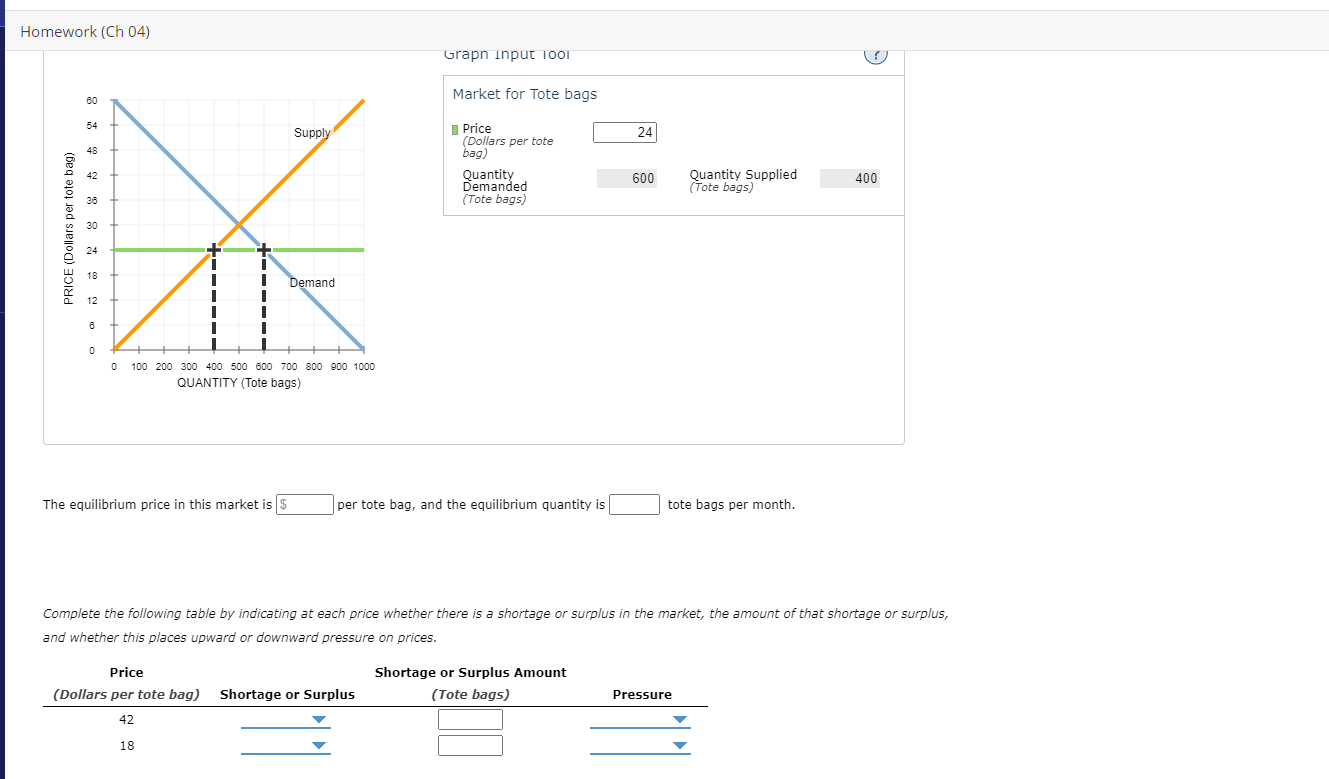Click the green Price legend indicator
The height and width of the screenshot is (779, 1329).
pyautogui.click(x=454, y=128)
